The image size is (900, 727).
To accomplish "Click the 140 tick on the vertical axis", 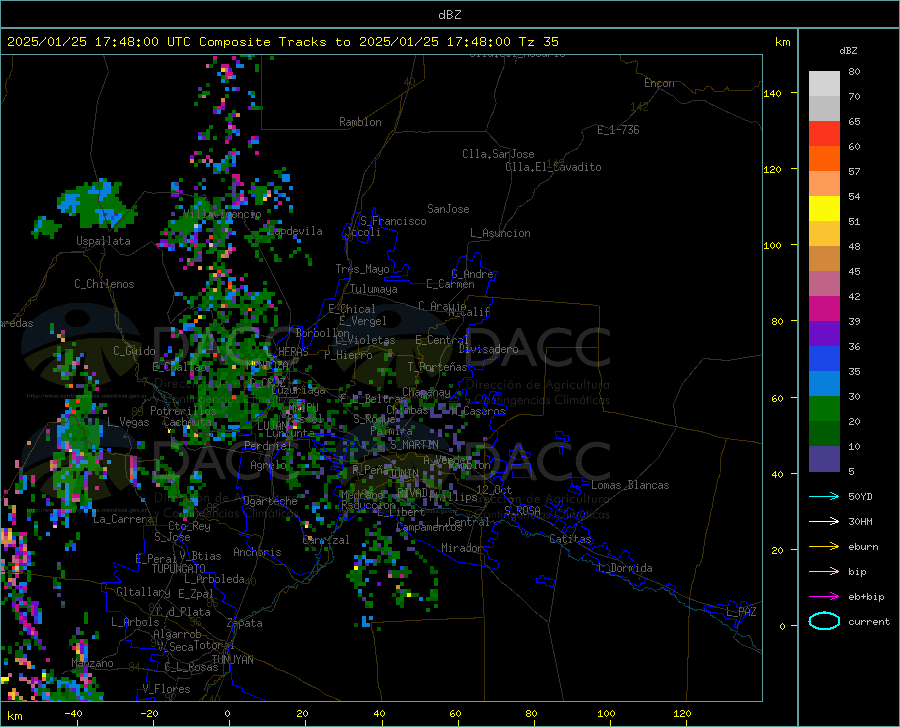I will pyautogui.click(x=772, y=93).
